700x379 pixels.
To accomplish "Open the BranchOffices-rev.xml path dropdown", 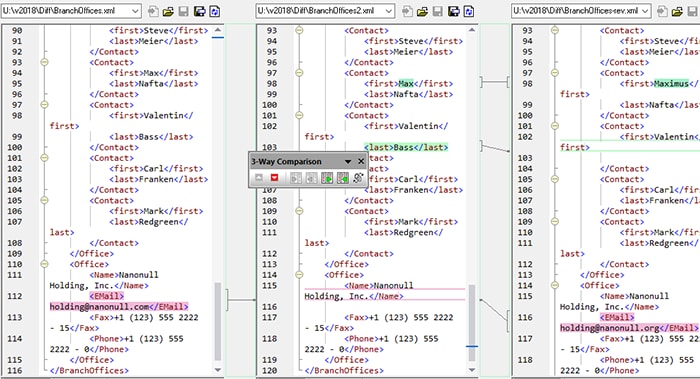I will (645, 11).
